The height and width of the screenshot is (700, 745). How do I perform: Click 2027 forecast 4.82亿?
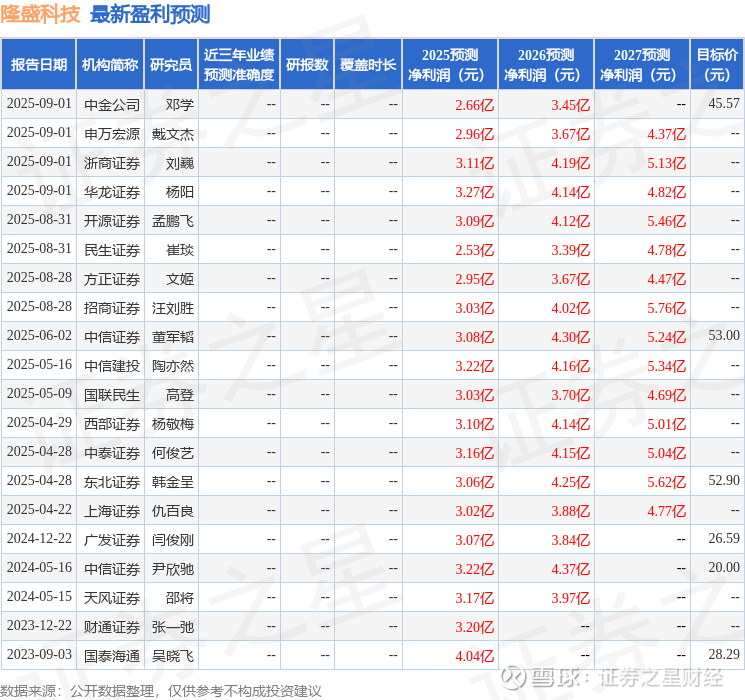coord(667,192)
